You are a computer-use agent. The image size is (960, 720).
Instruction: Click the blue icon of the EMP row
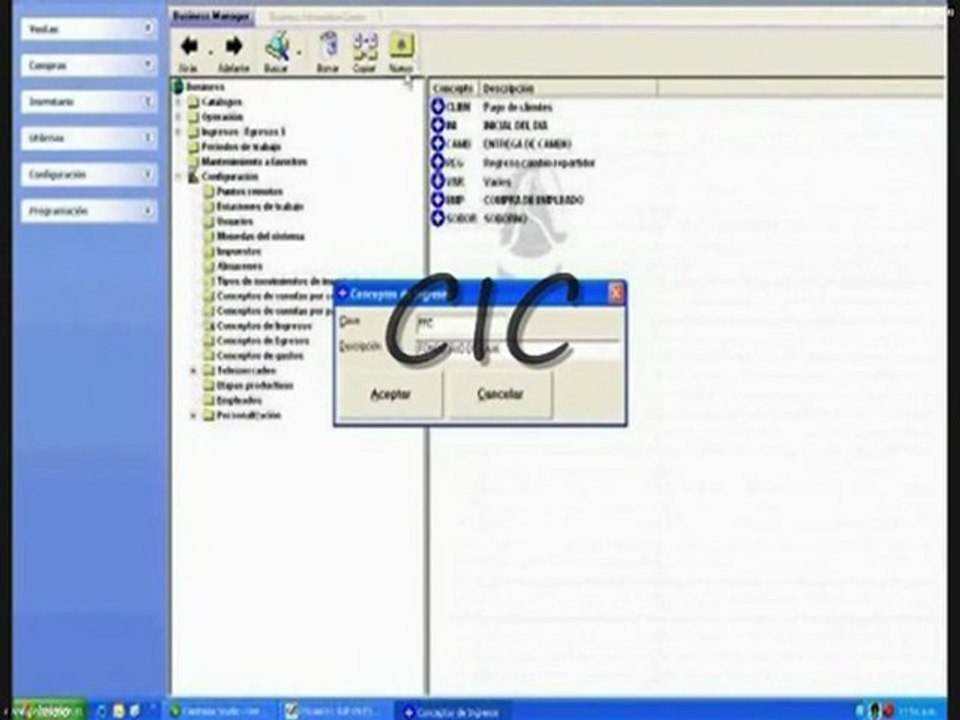[438, 200]
